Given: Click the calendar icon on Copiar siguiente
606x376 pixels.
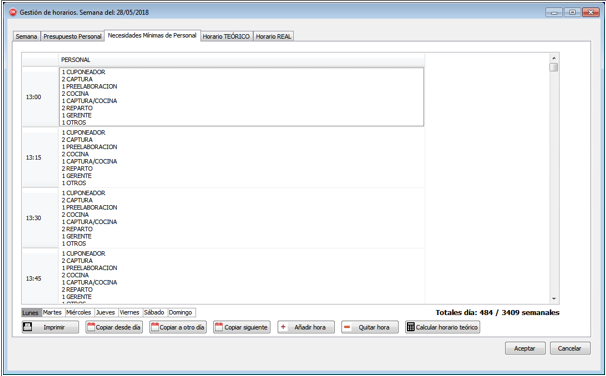Looking at the screenshot, I should click(x=218, y=327).
